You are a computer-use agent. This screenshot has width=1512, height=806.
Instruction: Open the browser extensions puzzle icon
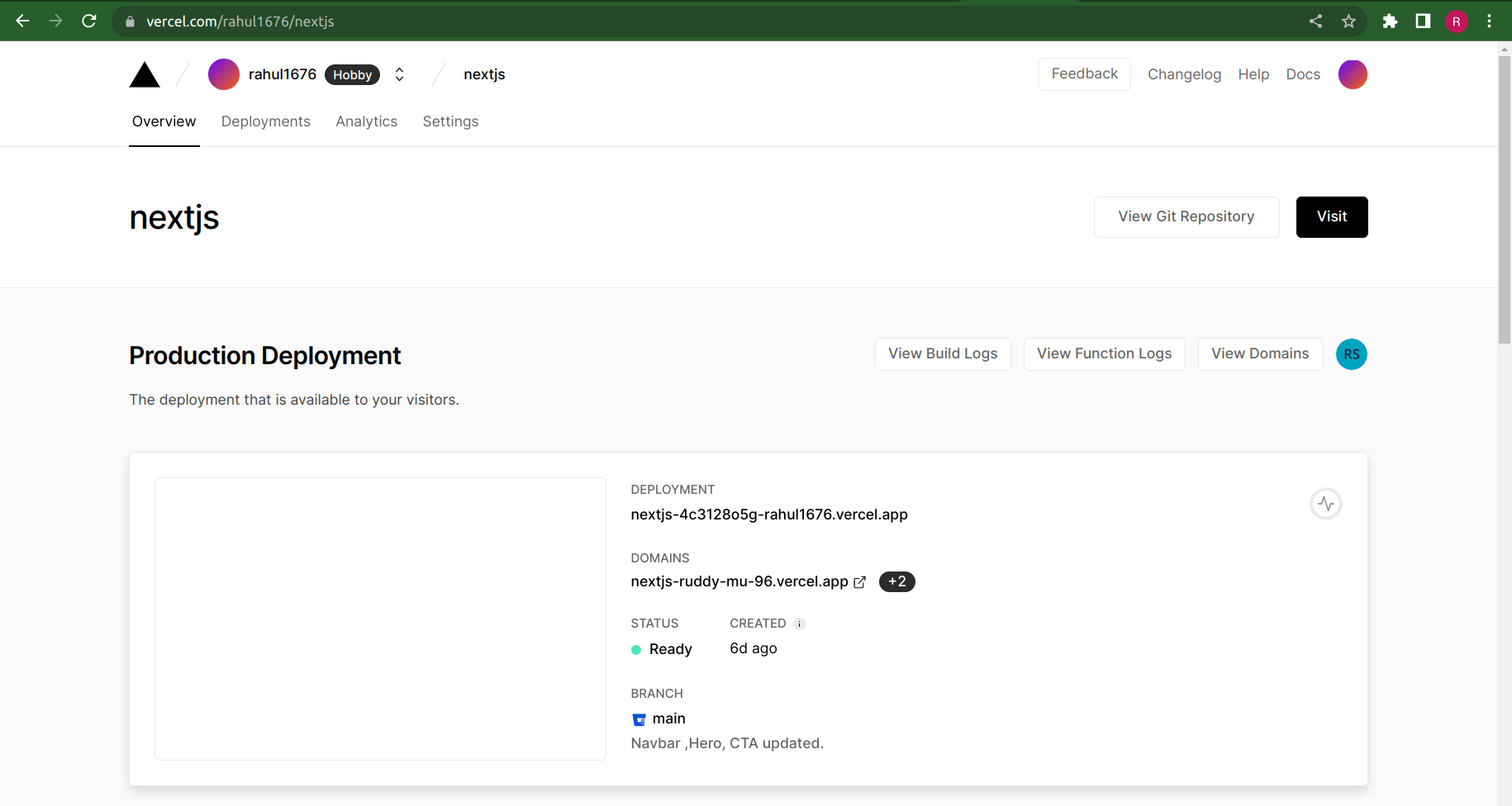(x=1391, y=21)
